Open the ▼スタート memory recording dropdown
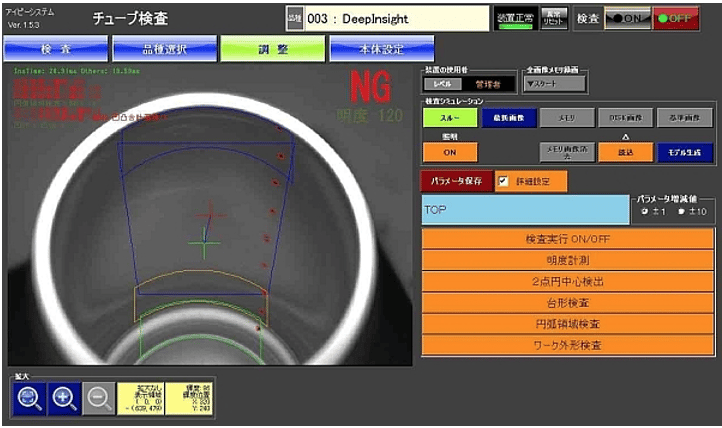The height and width of the screenshot is (428, 722). pyautogui.click(x=555, y=84)
